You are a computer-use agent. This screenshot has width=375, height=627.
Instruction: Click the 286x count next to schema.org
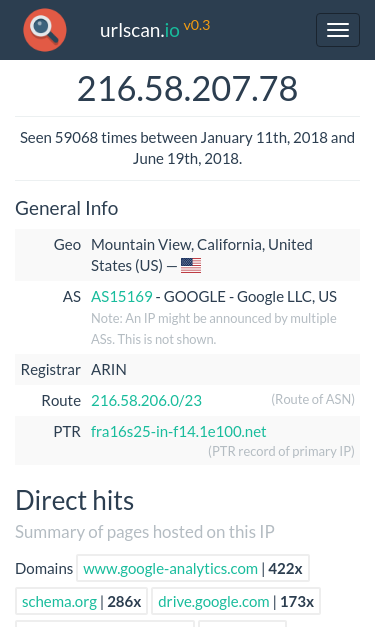(124, 602)
